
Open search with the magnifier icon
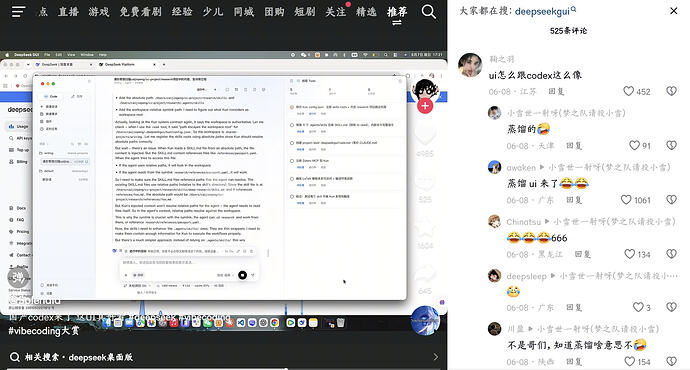[429, 11]
